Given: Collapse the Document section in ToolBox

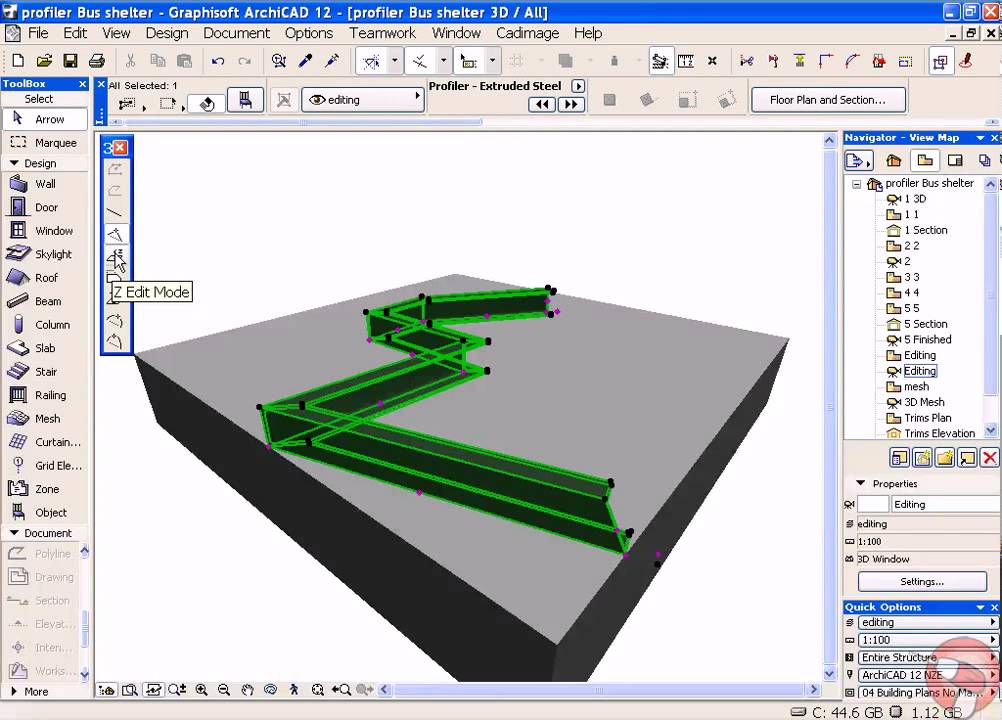Looking at the screenshot, I should click(x=14, y=533).
